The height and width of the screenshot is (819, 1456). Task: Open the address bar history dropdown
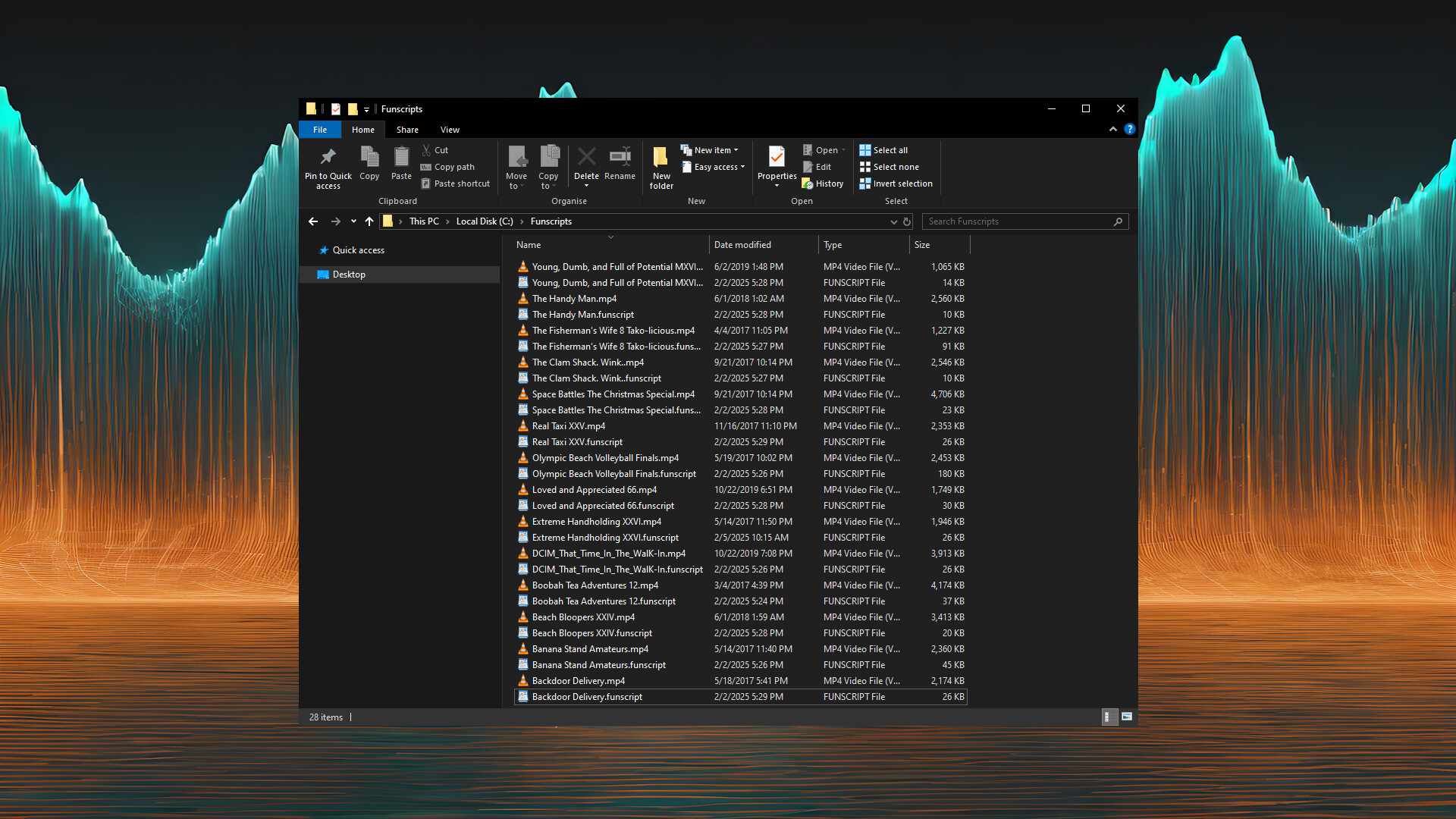tap(894, 221)
